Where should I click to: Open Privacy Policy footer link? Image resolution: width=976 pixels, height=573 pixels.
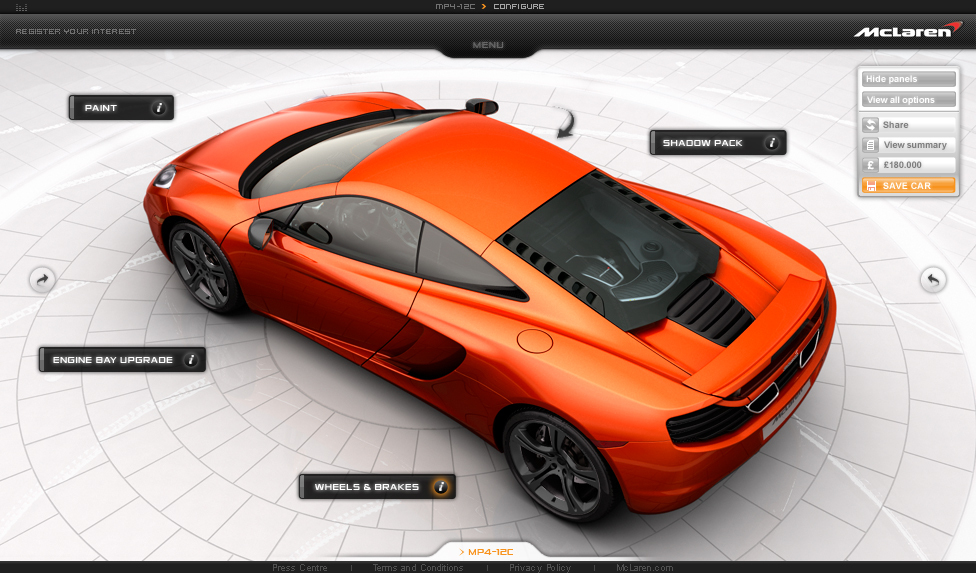tap(540, 567)
